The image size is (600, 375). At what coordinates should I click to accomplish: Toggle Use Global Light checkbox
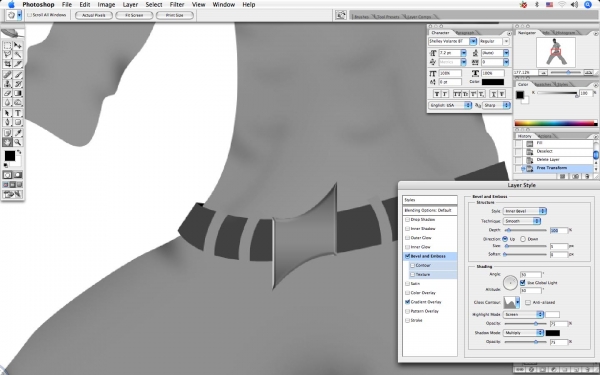tap(523, 282)
